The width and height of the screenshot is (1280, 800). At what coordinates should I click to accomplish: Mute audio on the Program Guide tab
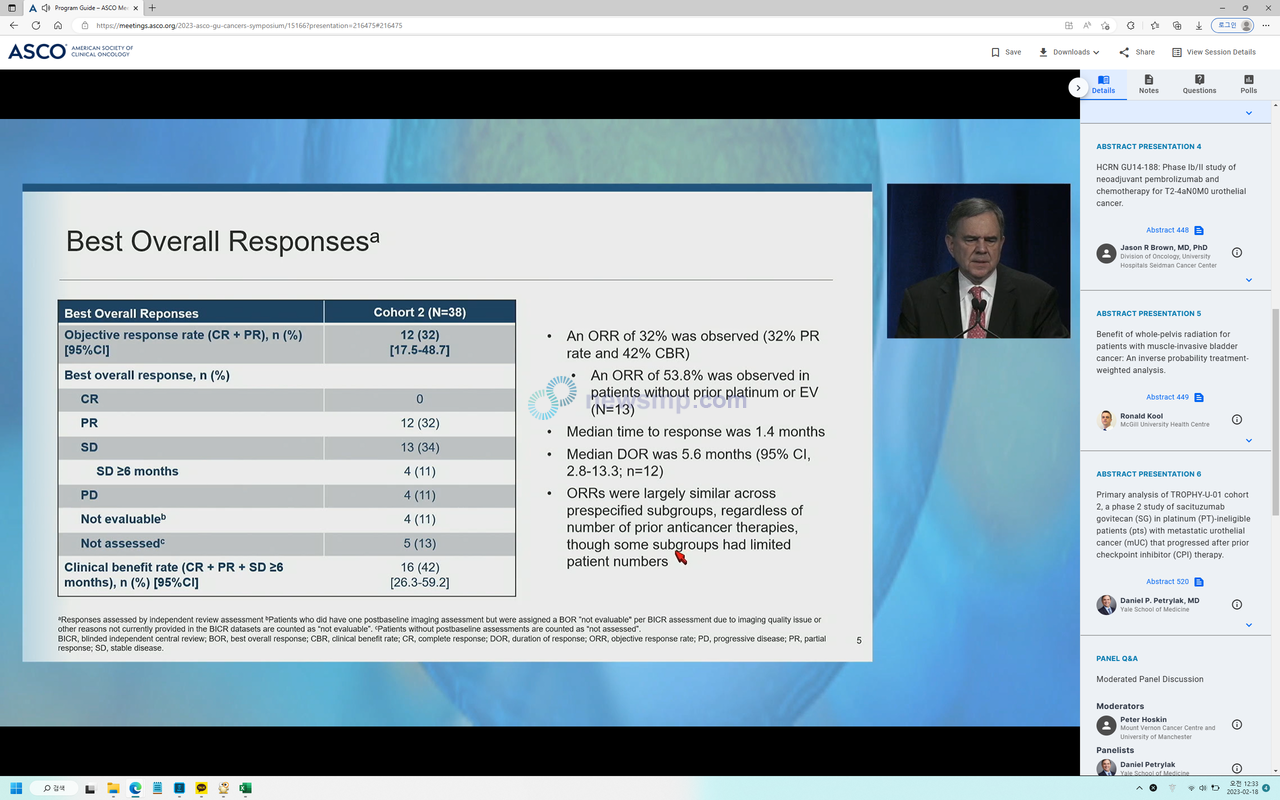tap(46, 7)
